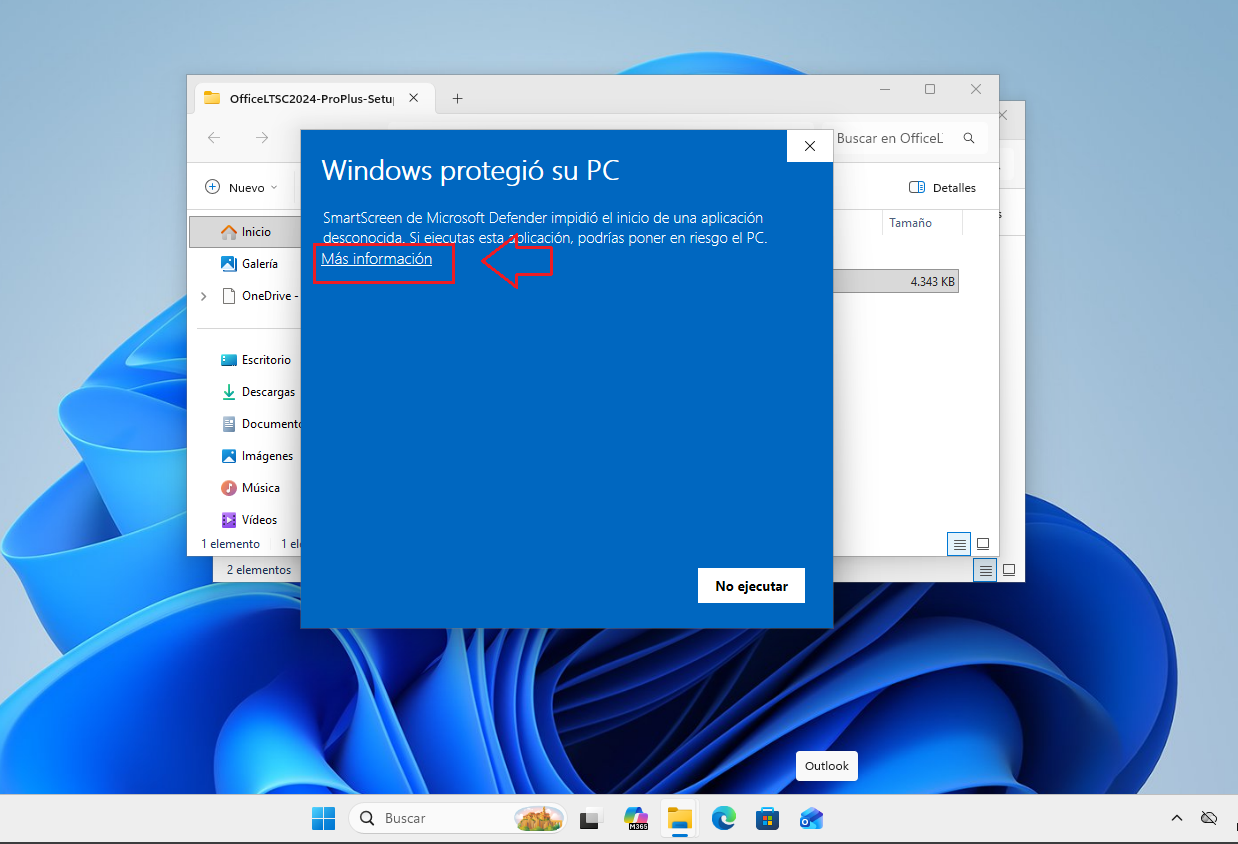Open Microsoft Store from taskbar
This screenshot has width=1238, height=844.
click(x=767, y=818)
